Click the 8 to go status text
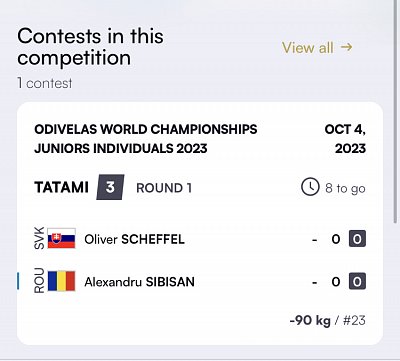Screen dimensions: 400x361 (345, 188)
